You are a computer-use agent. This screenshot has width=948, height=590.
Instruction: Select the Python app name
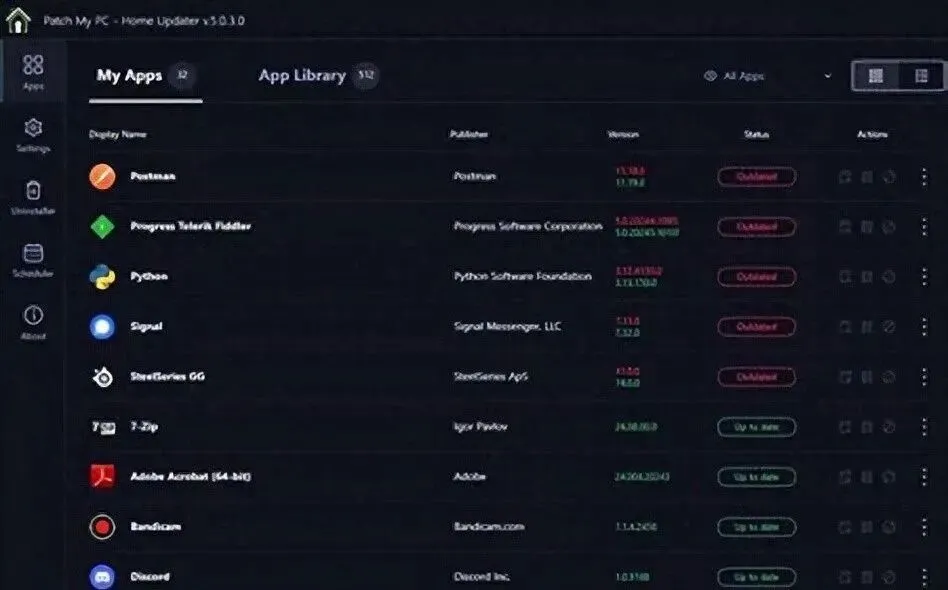click(149, 277)
